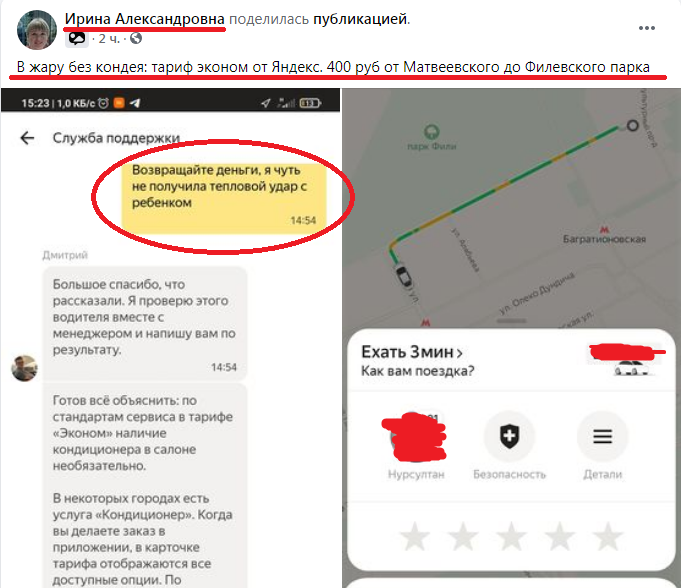Screen dimensions: 681x588
Task: Click Ирина Александровна's profile avatar
Action: [36, 30]
